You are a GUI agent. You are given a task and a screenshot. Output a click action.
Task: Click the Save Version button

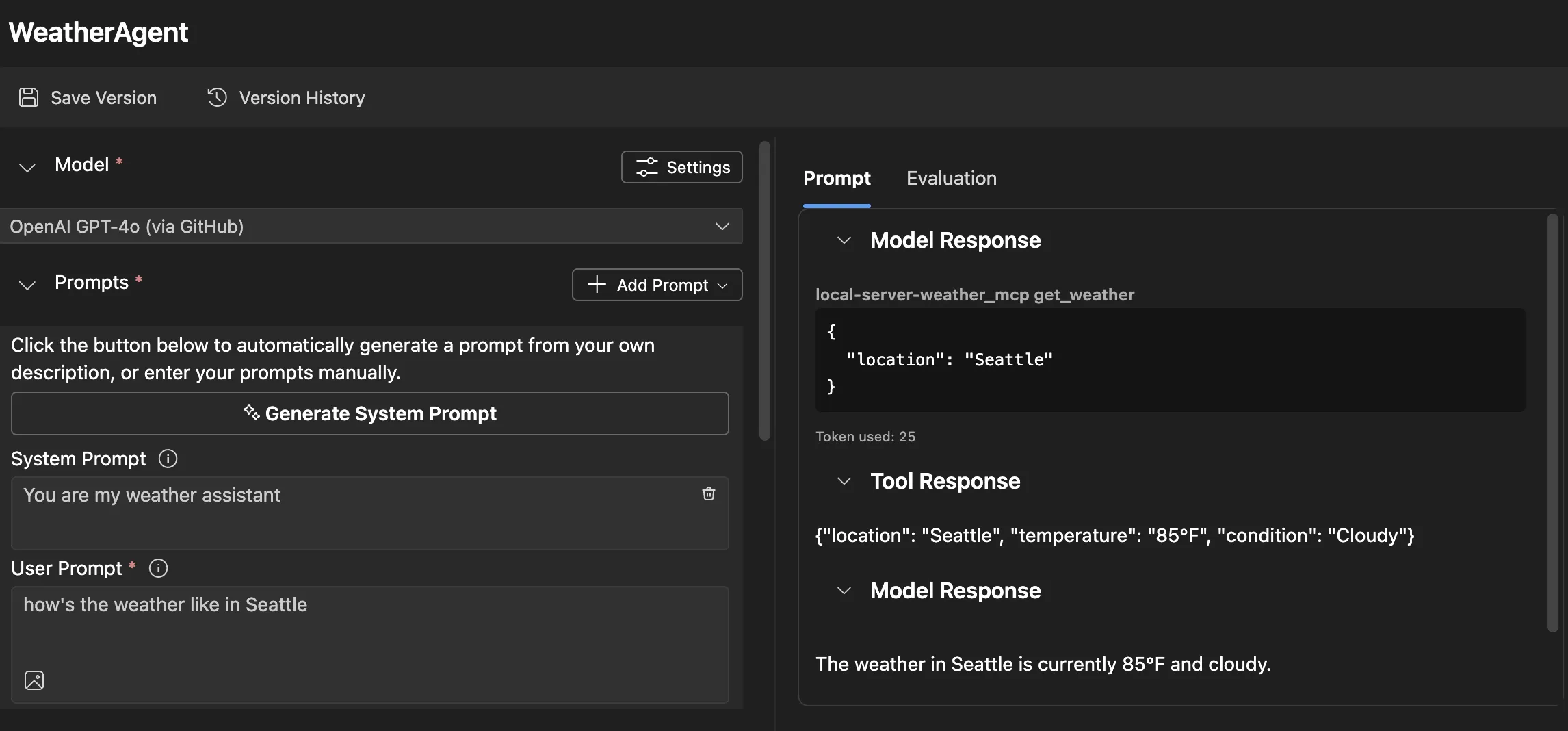click(x=88, y=97)
